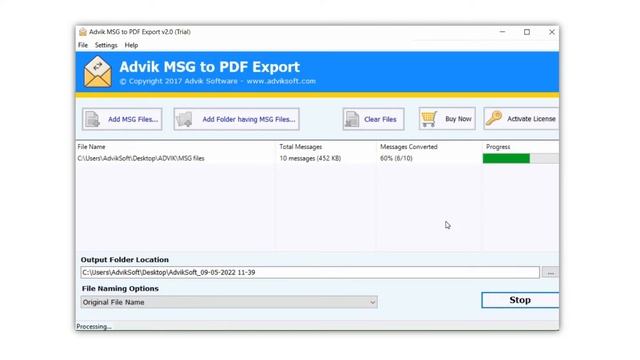Choose Add Folder having MSG Files
Viewport: 640px width, 360px height.
(236, 119)
